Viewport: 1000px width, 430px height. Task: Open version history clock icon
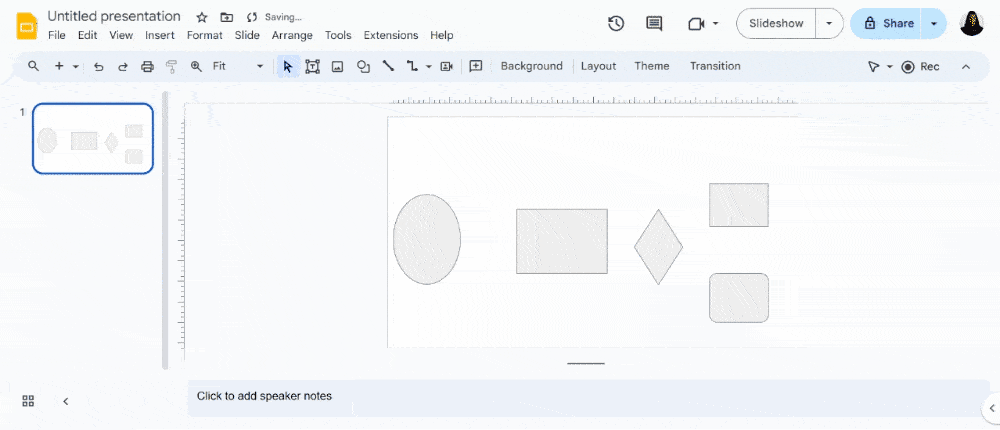coord(615,24)
